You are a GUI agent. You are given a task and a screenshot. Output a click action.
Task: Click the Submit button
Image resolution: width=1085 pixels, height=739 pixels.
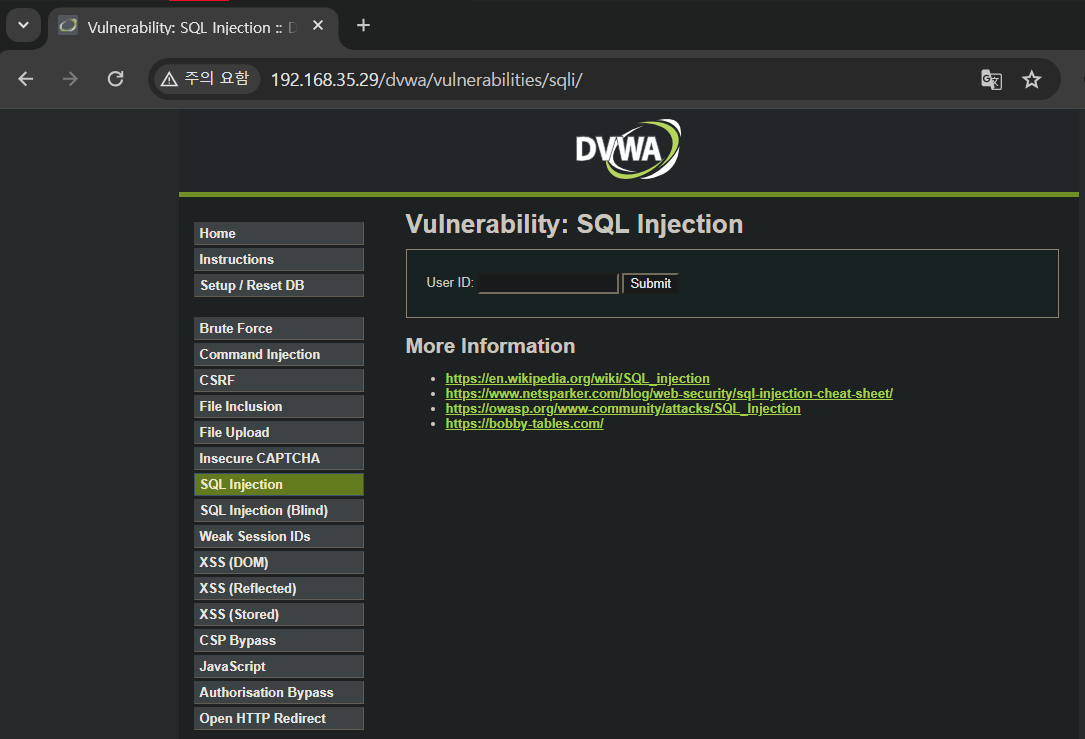click(650, 283)
